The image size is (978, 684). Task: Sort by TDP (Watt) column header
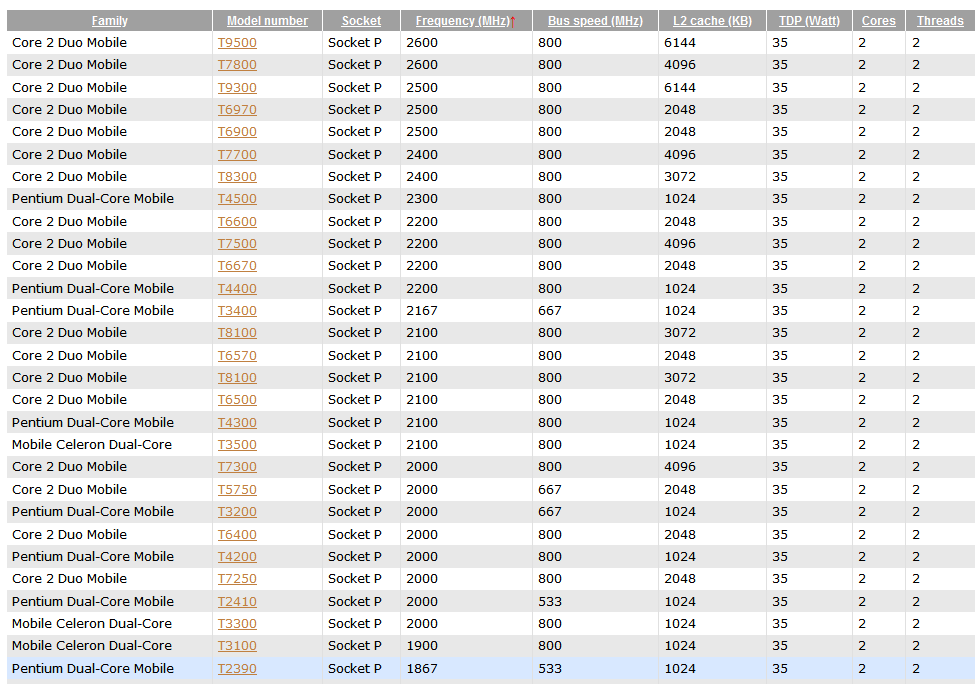click(x=809, y=21)
